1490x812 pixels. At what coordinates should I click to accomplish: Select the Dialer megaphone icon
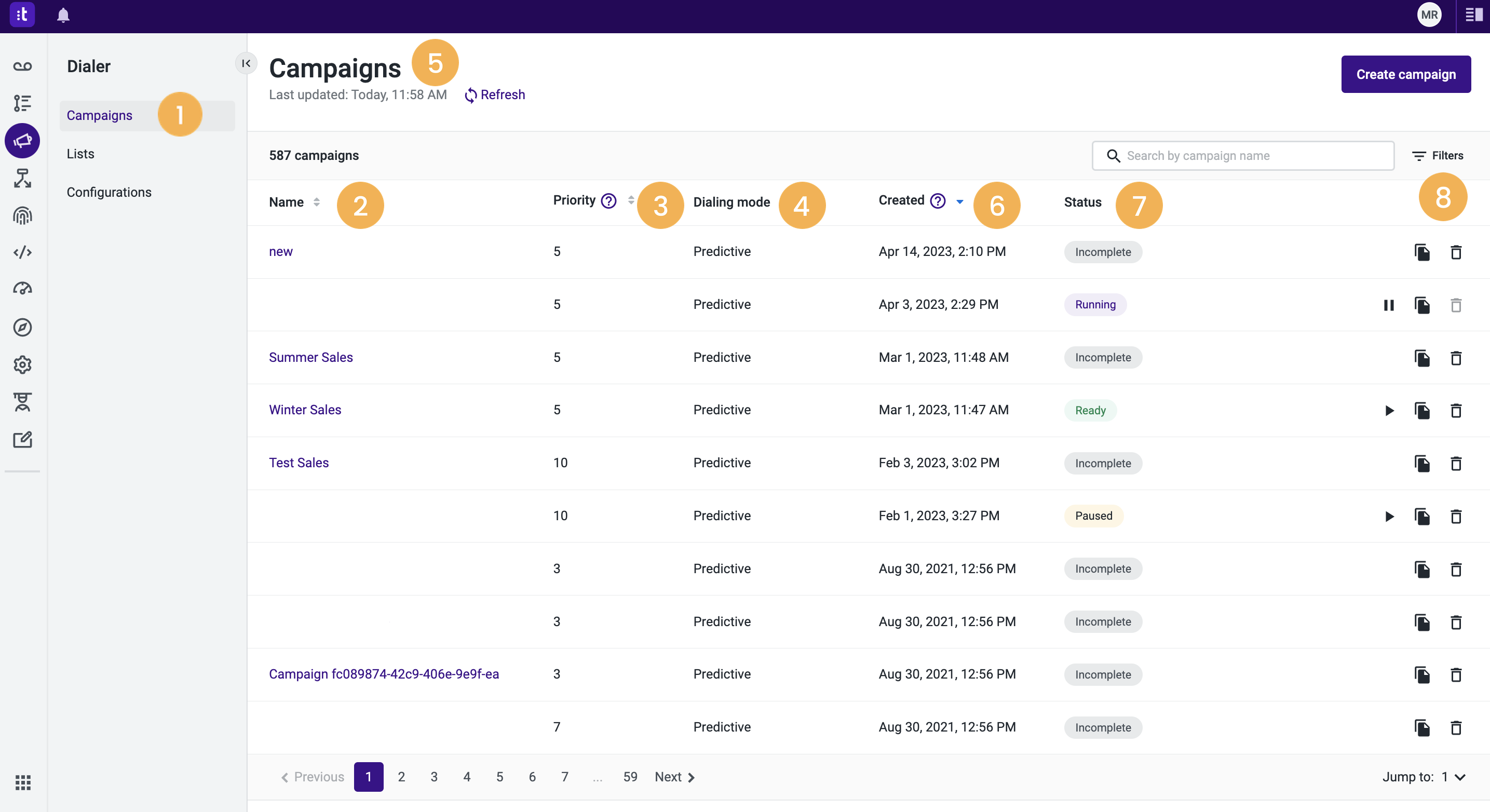coord(22,140)
